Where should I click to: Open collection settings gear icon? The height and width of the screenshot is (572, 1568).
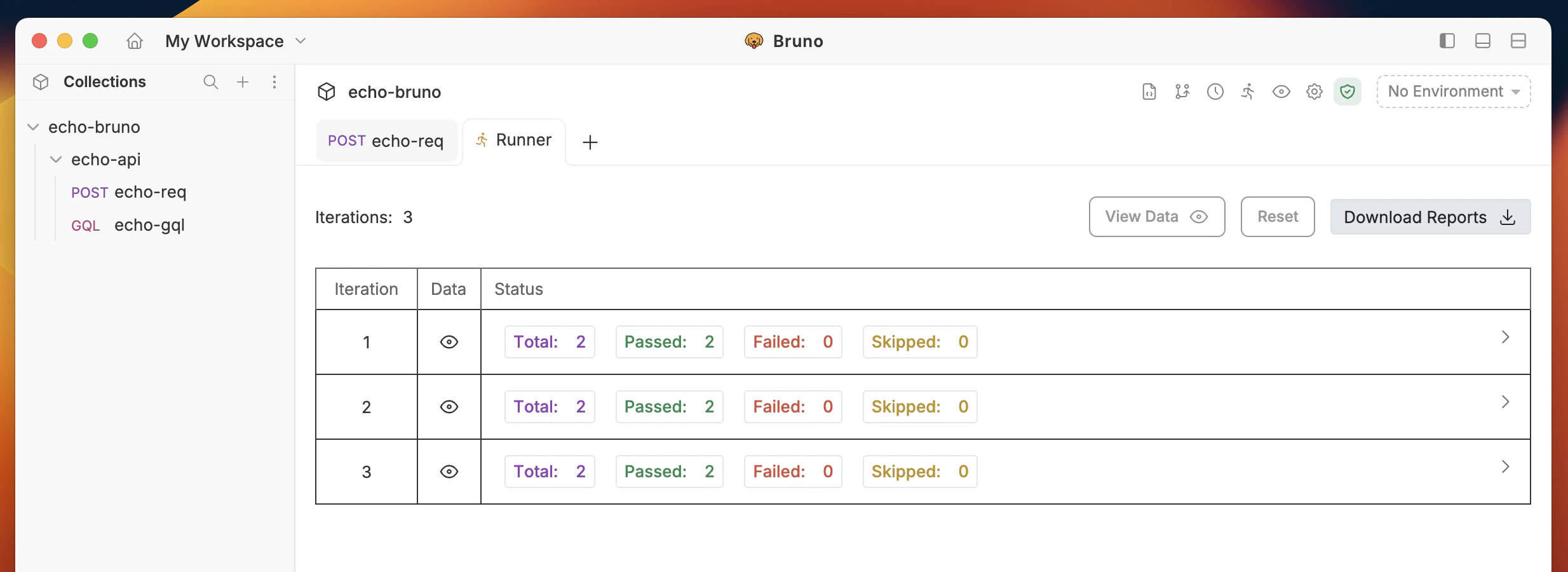[x=1314, y=91]
